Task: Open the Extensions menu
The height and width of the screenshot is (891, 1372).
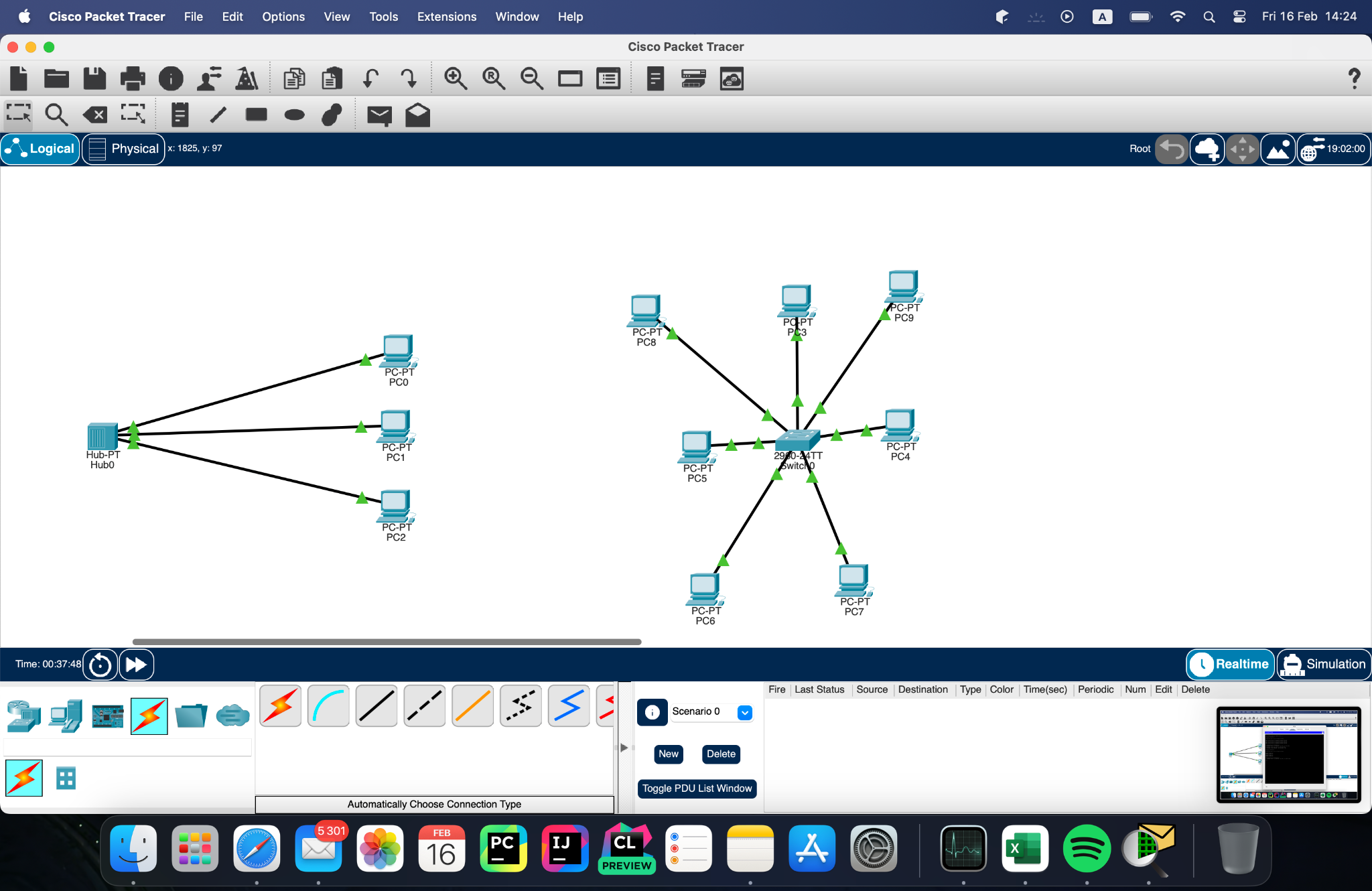Action: (447, 17)
